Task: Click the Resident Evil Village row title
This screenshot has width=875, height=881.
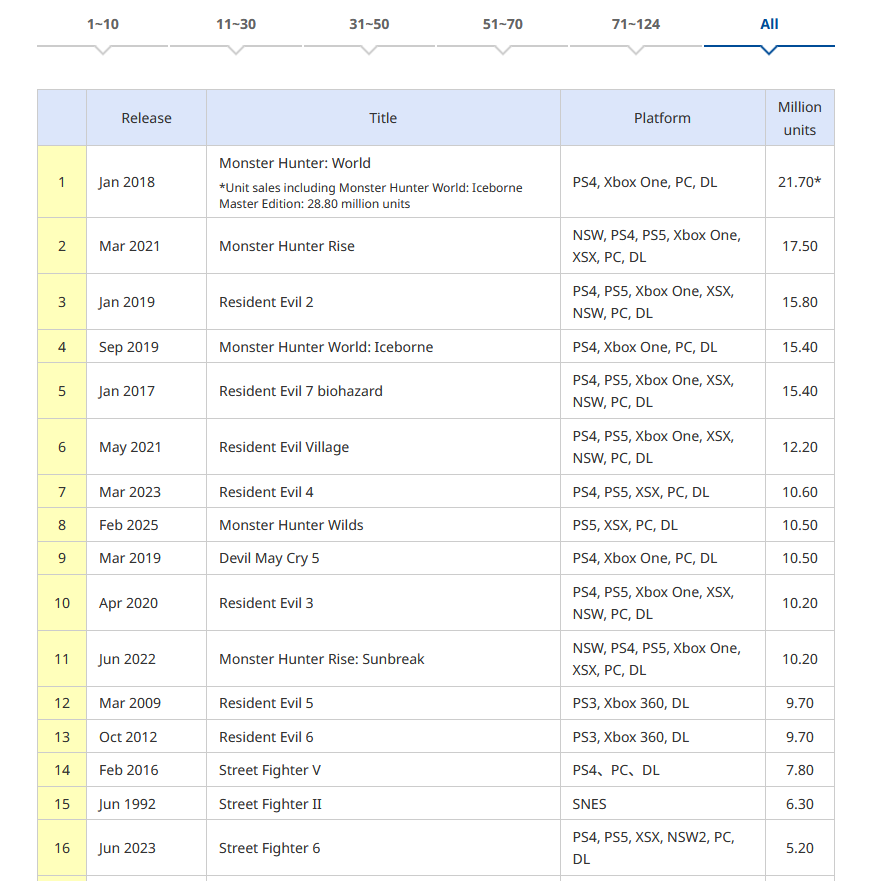Action: pos(284,447)
